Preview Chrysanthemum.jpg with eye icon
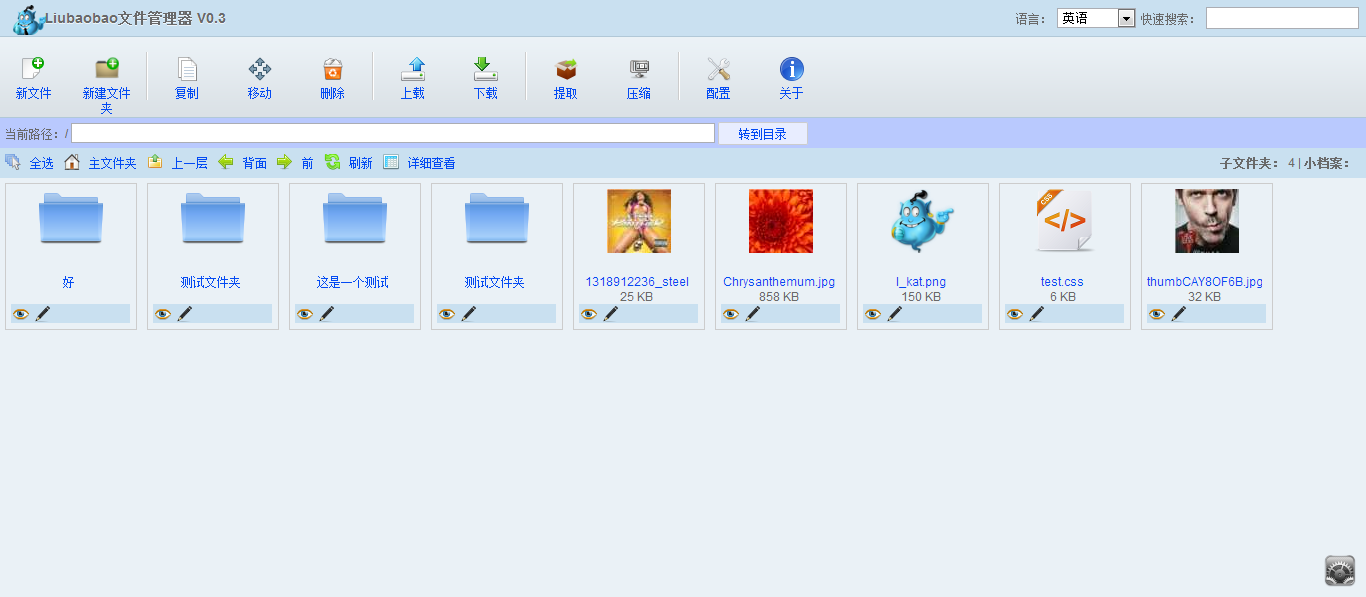The image size is (1366, 597). pyautogui.click(x=731, y=314)
